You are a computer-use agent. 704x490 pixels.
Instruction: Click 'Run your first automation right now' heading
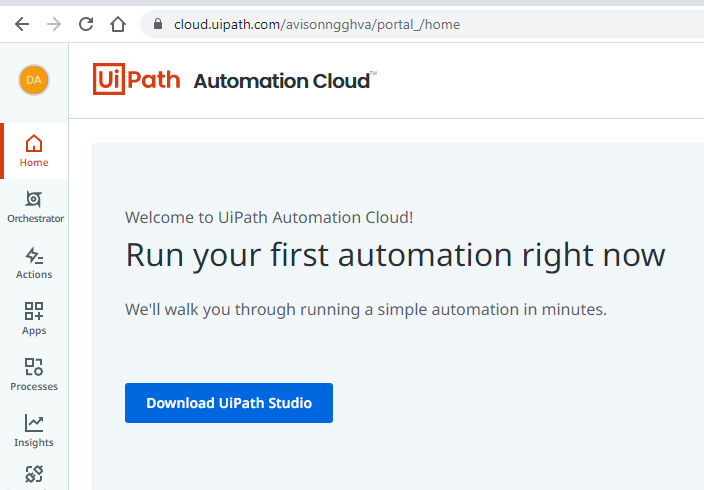tap(395, 256)
